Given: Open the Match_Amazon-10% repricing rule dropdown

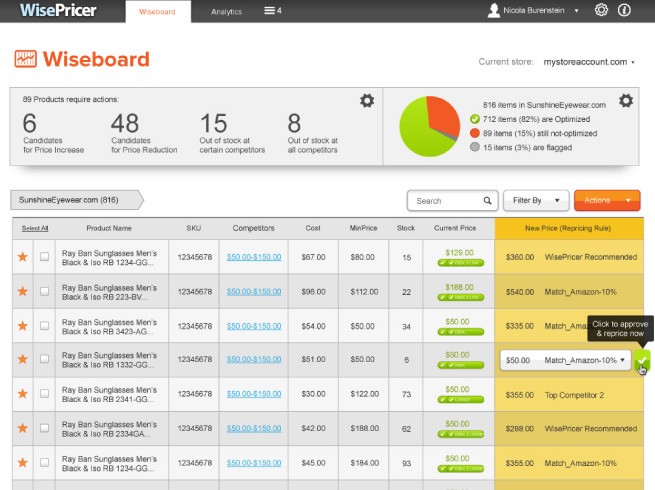Looking at the screenshot, I should click(565, 360).
